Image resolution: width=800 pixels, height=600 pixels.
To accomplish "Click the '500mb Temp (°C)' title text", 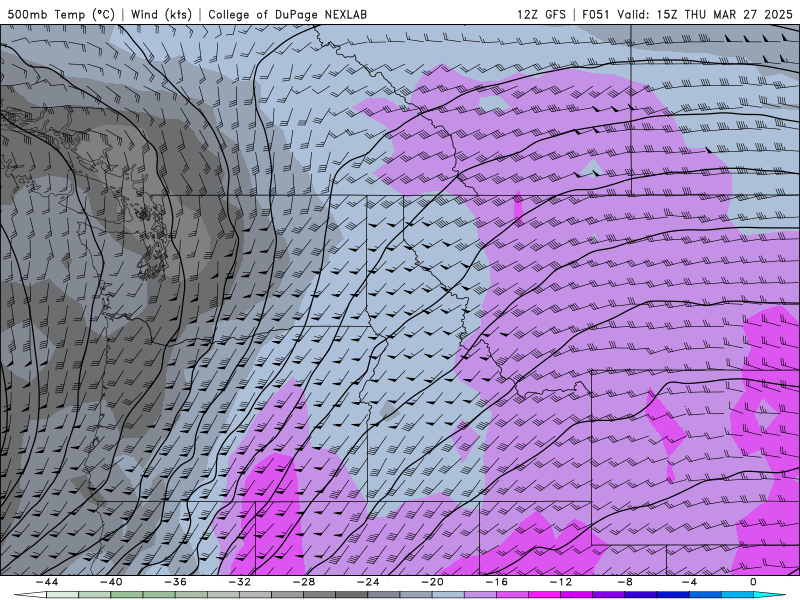I will click(61, 14).
